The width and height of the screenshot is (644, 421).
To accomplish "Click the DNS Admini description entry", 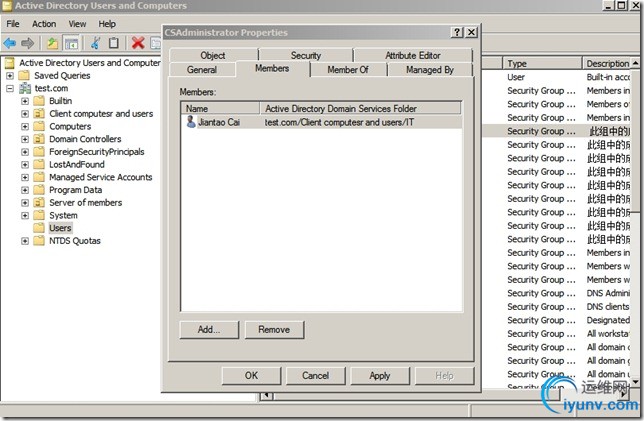I will point(608,293).
